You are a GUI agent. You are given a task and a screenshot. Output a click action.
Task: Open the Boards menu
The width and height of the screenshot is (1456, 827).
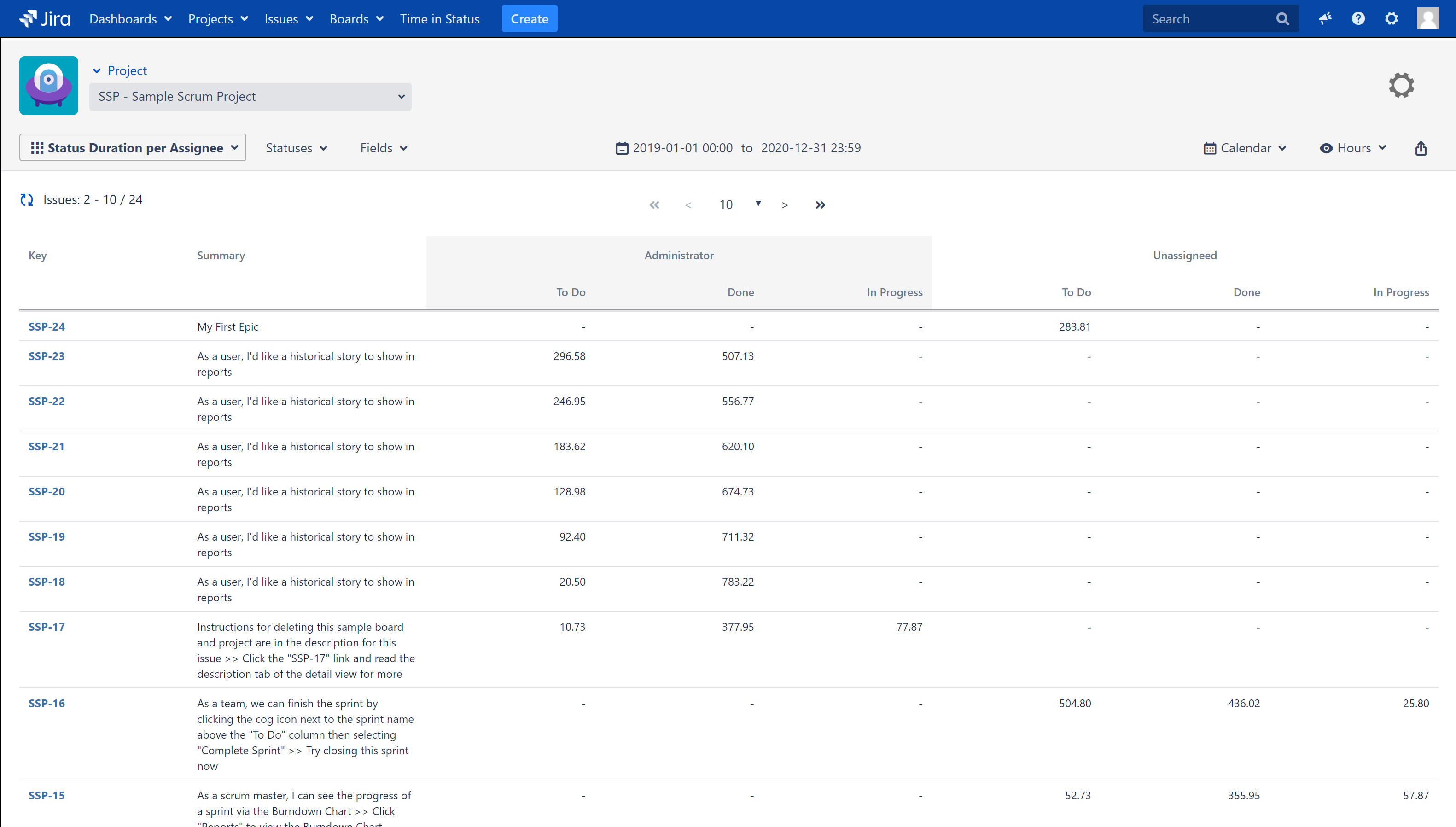356,19
